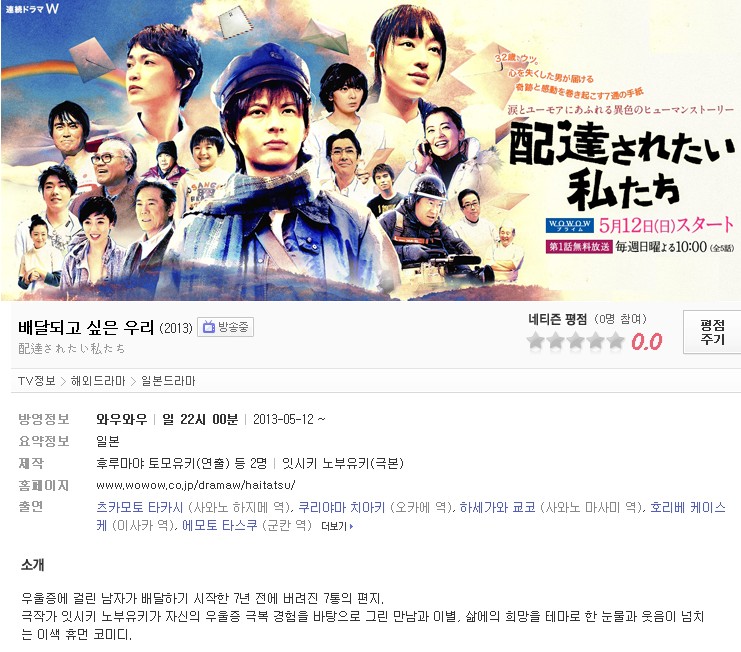
Task: Expand cast list with 더보기 arrow
Action: point(337,526)
